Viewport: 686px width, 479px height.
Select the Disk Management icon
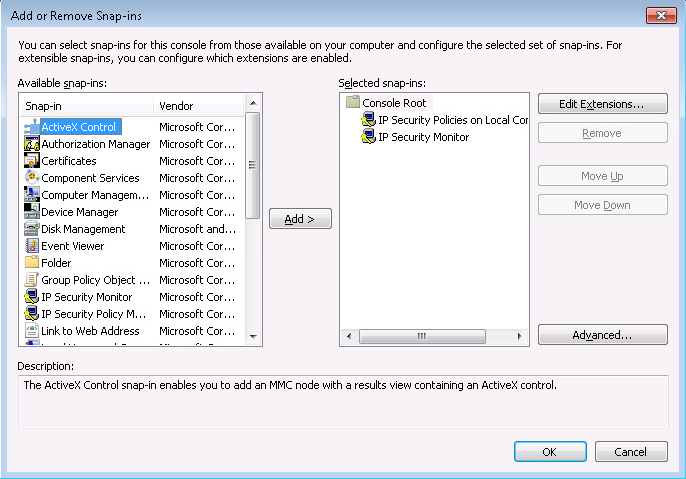[x=31, y=229]
